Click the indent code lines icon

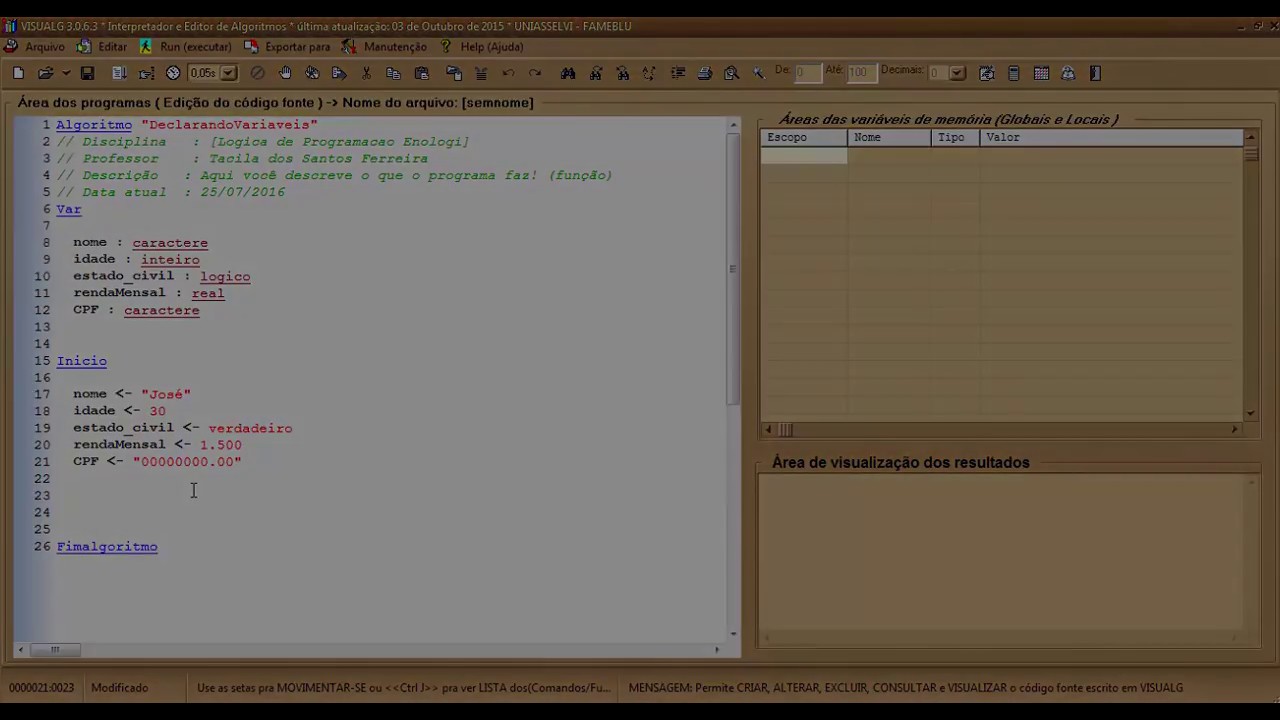click(x=678, y=73)
